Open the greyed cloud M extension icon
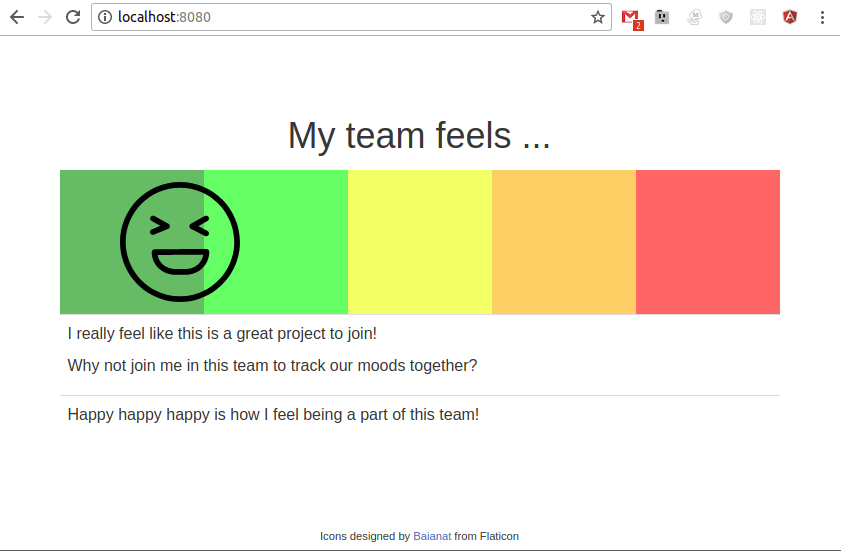The height and width of the screenshot is (551, 841). (694, 17)
